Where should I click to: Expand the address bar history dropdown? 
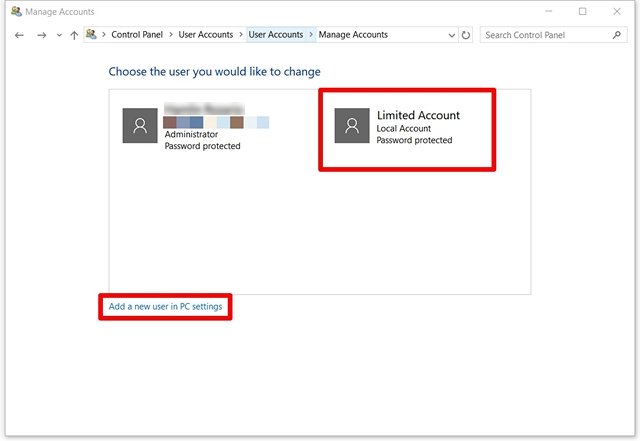pos(450,35)
